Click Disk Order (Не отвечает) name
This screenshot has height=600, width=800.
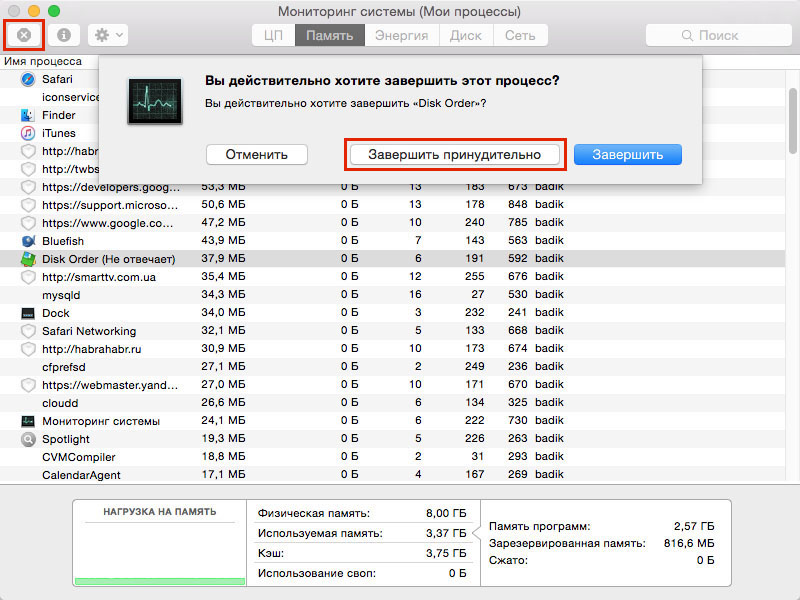109,259
